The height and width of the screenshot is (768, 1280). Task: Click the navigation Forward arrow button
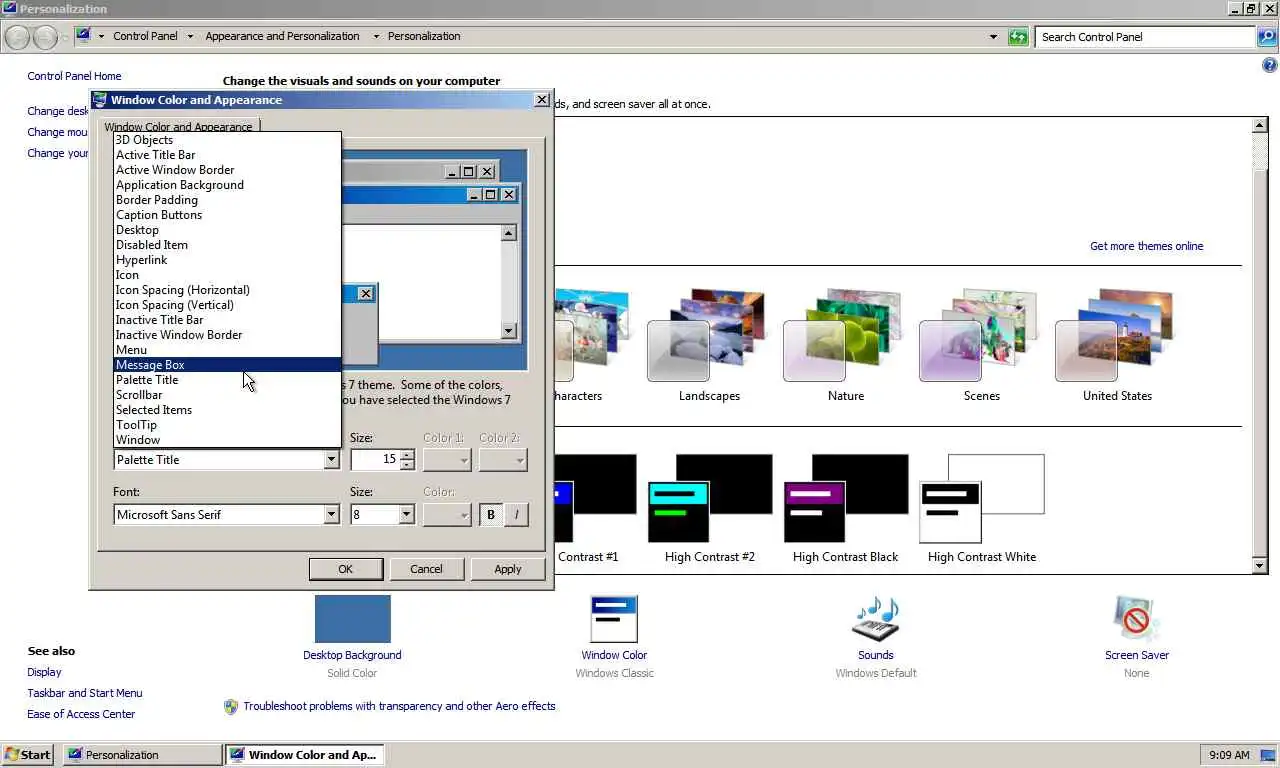coord(45,37)
